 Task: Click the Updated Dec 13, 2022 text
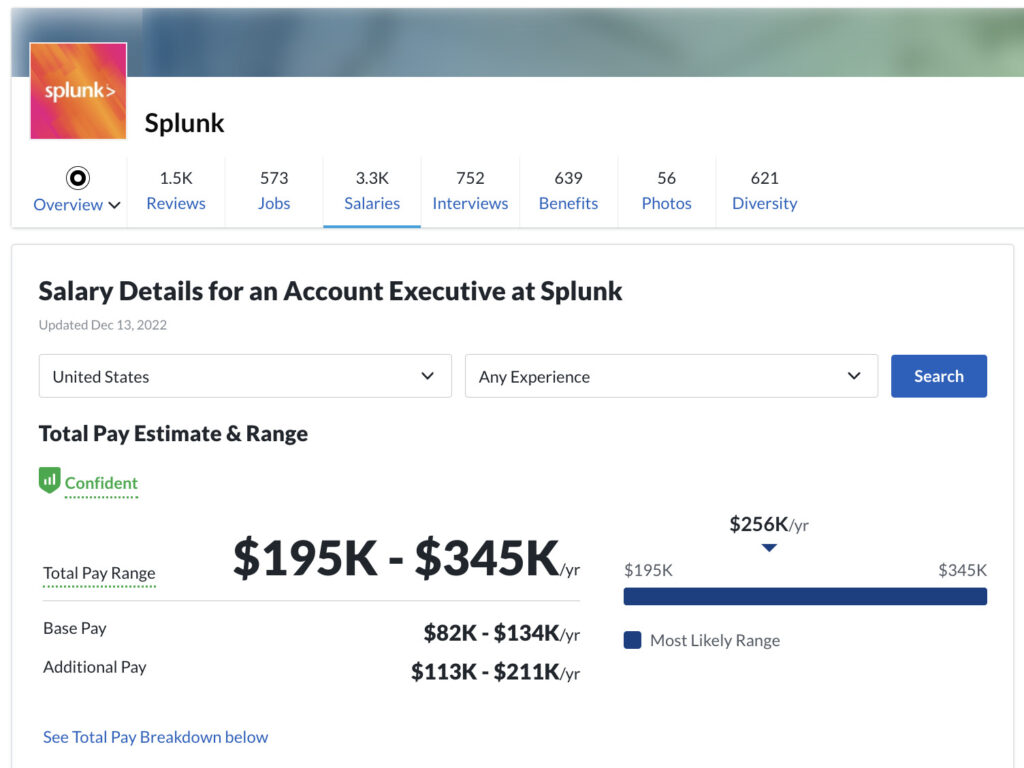pyautogui.click(x=103, y=325)
